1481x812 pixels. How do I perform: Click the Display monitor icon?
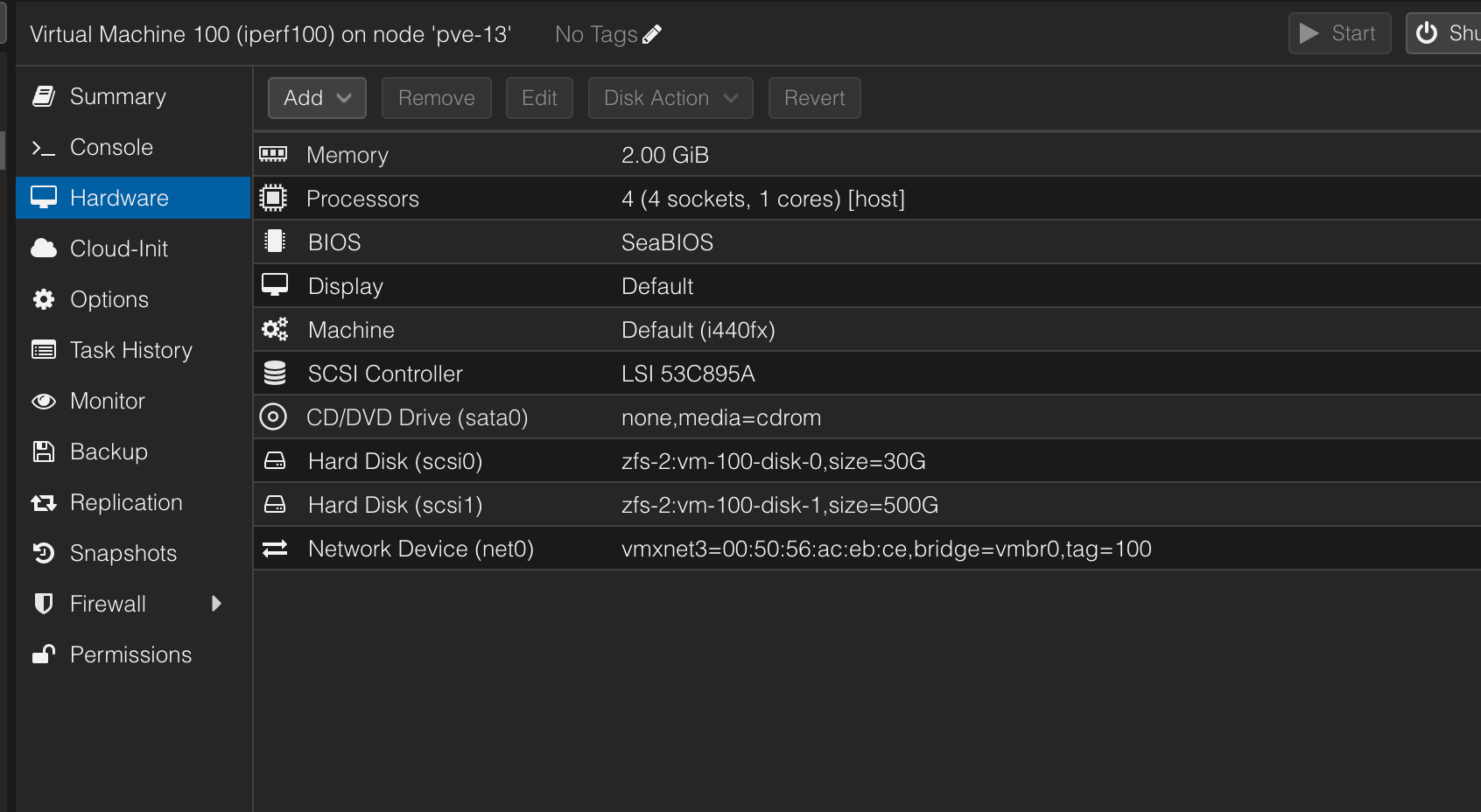click(x=274, y=285)
